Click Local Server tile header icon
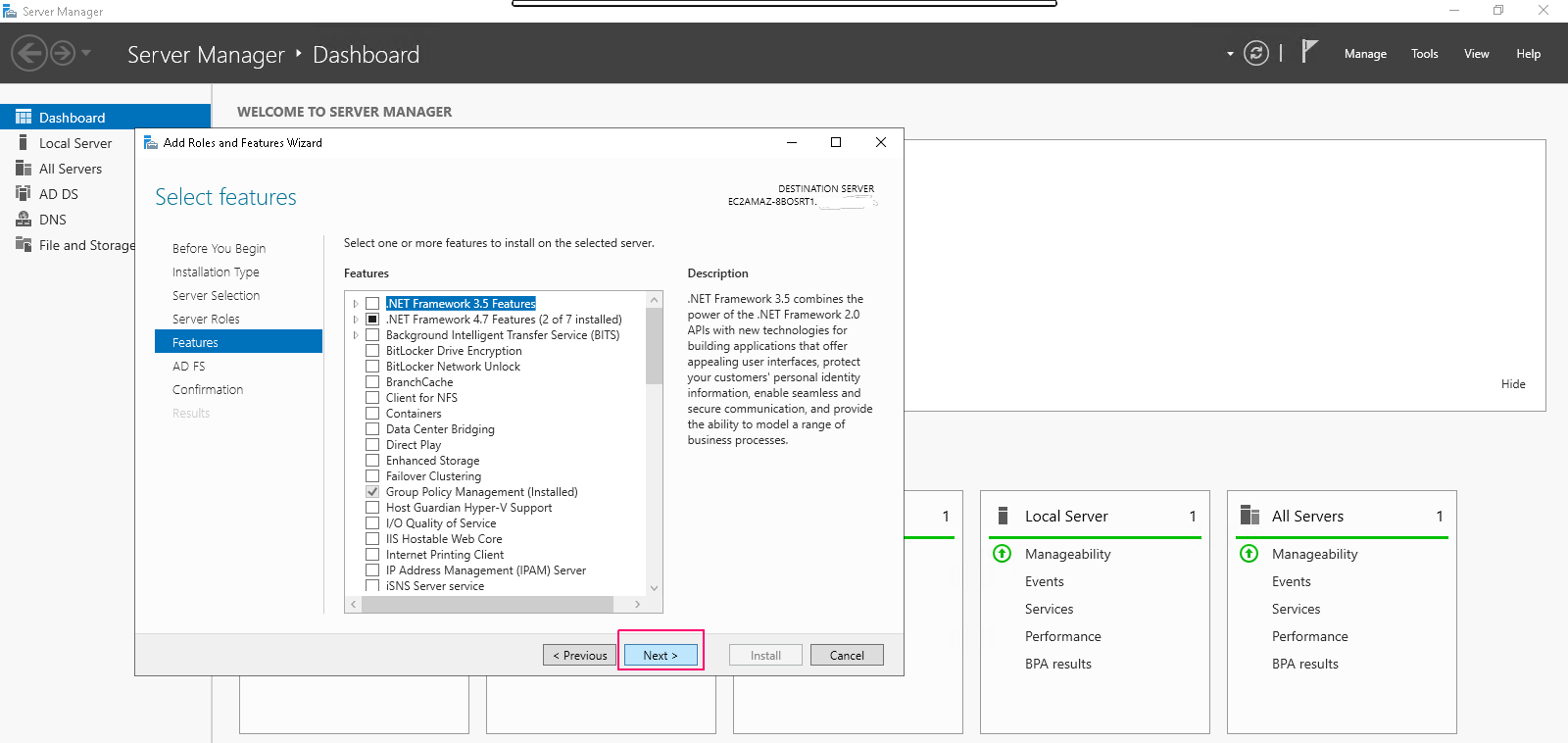Viewport: 1568px width, 743px height. pos(1003,516)
